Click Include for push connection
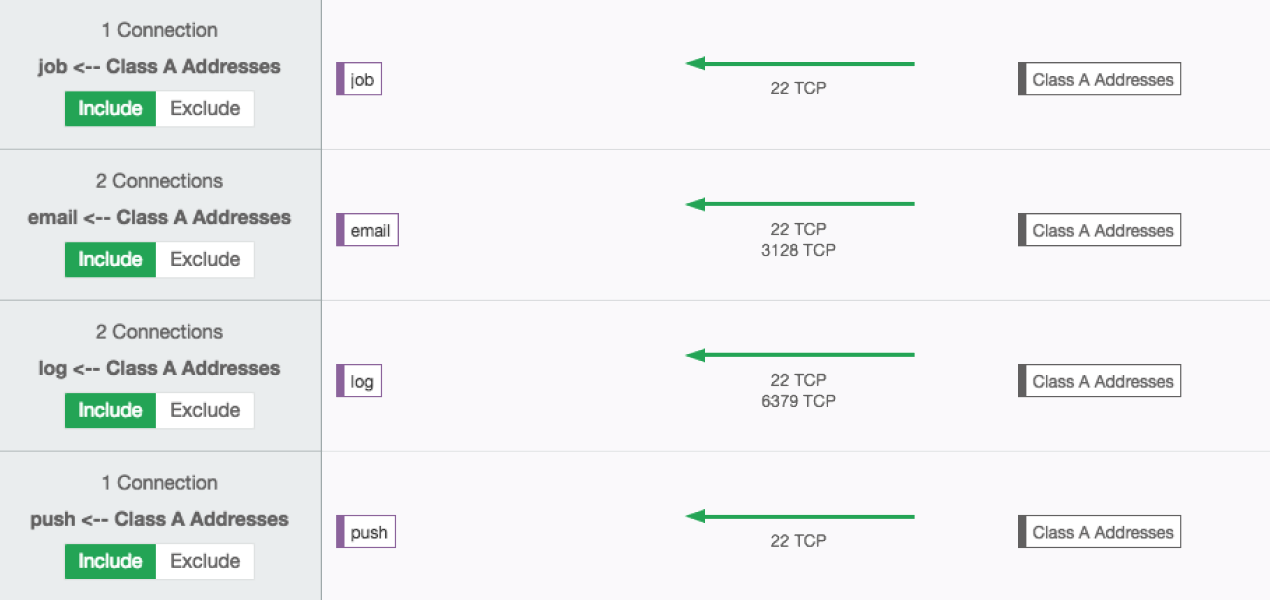 (110, 561)
